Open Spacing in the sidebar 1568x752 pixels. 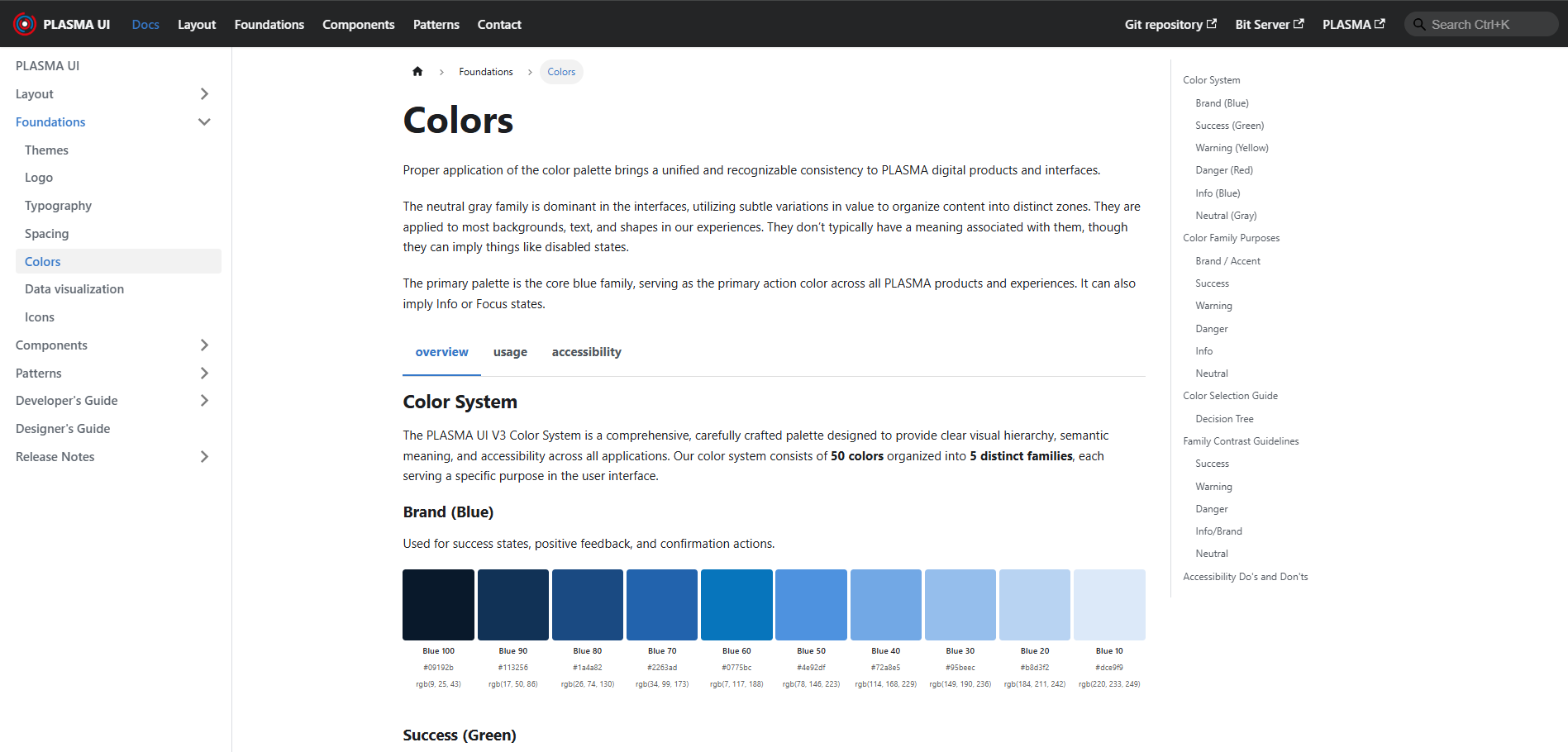click(x=46, y=234)
